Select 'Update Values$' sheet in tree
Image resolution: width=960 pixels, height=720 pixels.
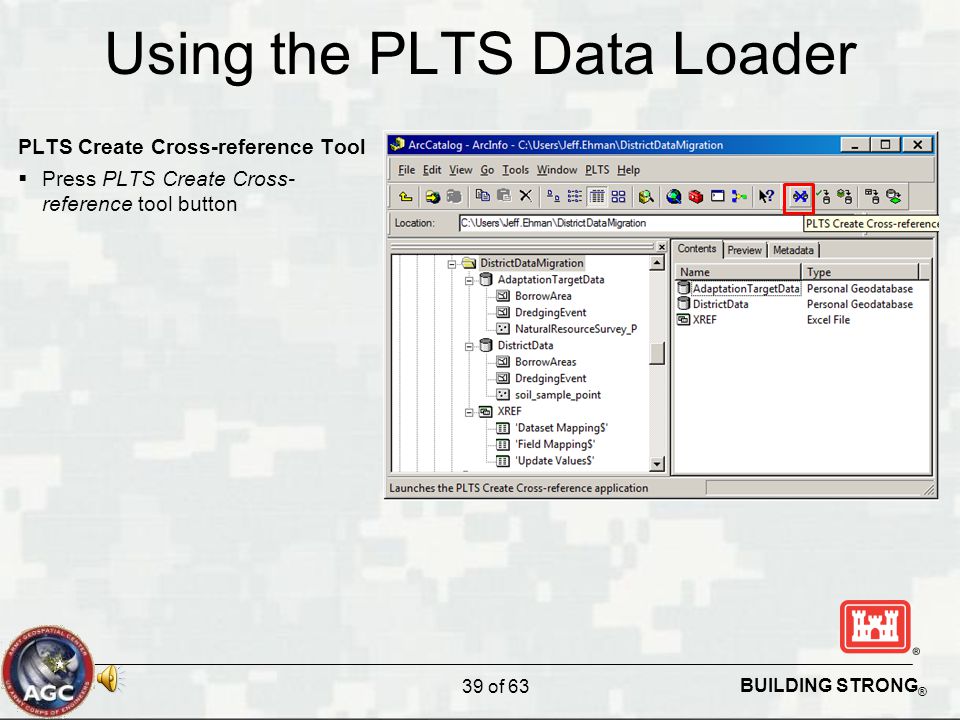click(x=555, y=462)
